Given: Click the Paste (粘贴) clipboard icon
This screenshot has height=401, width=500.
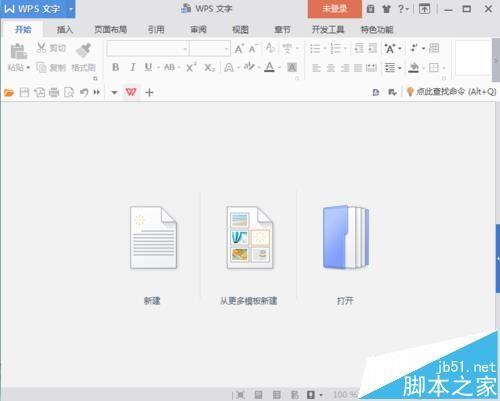Looking at the screenshot, I should pos(18,51).
